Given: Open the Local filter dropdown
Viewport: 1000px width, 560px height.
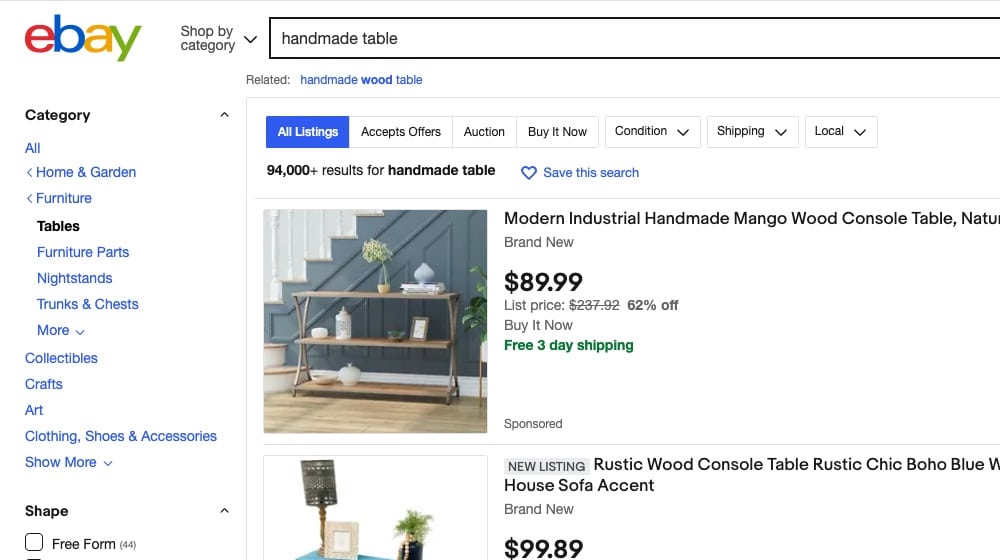Looking at the screenshot, I should (x=841, y=132).
